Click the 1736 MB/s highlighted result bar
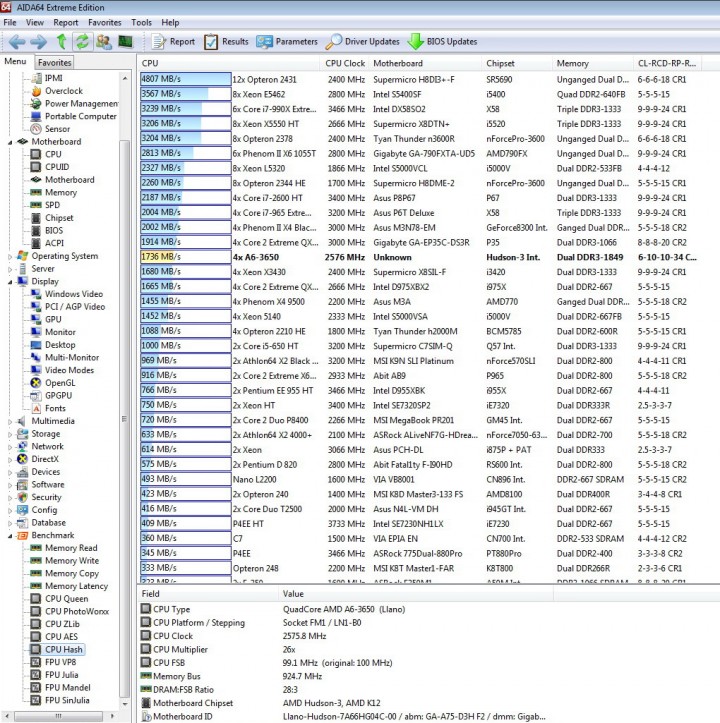The width and height of the screenshot is (720, 723). click(x=185, y=257)
